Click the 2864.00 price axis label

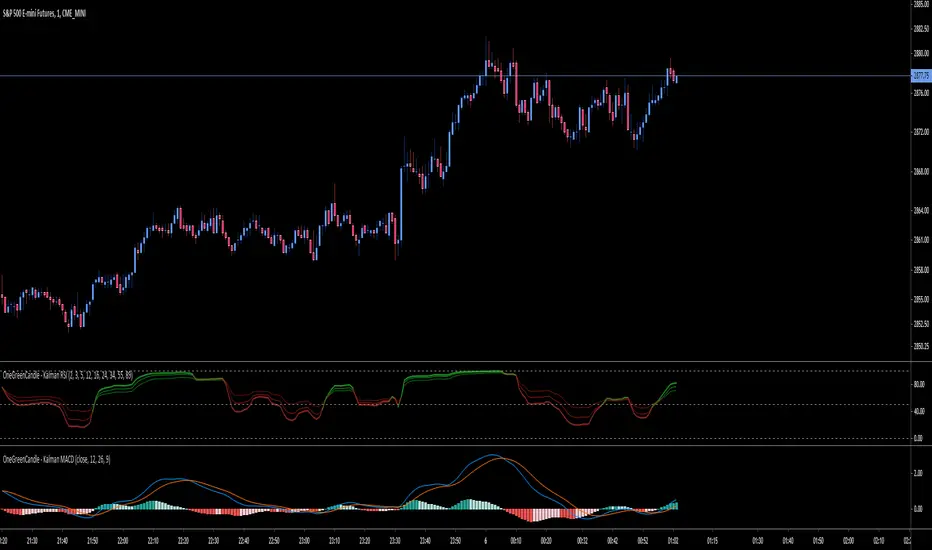(921, 210)
